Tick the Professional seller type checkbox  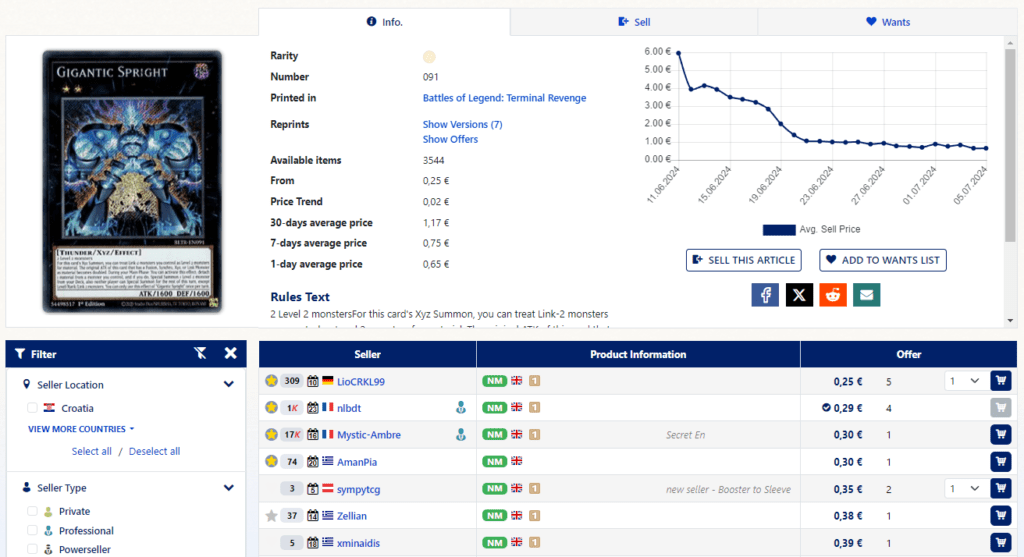[32, 531]
